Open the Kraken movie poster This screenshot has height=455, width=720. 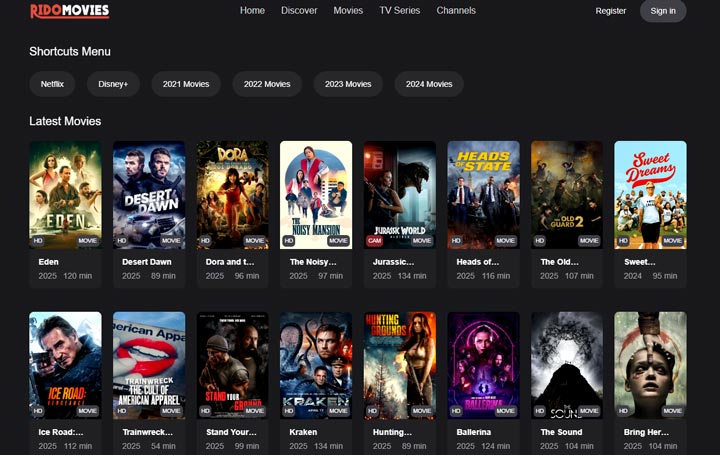pyautogui.click(x=316, y=365)
